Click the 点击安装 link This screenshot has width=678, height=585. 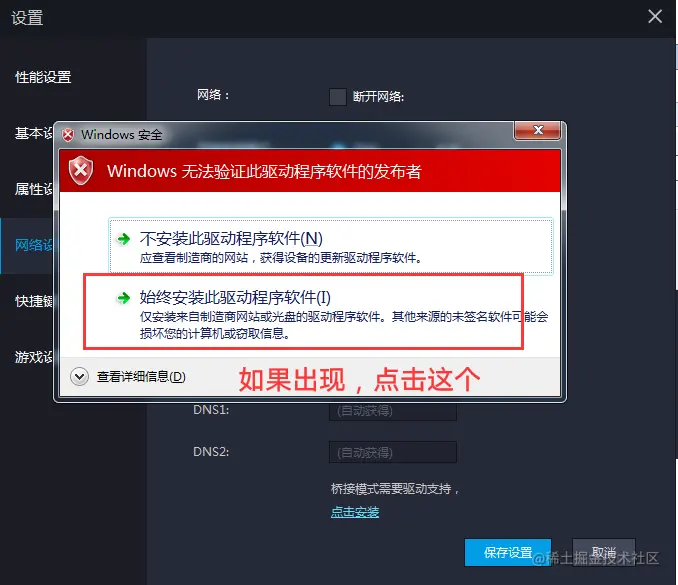pos(355,512)
